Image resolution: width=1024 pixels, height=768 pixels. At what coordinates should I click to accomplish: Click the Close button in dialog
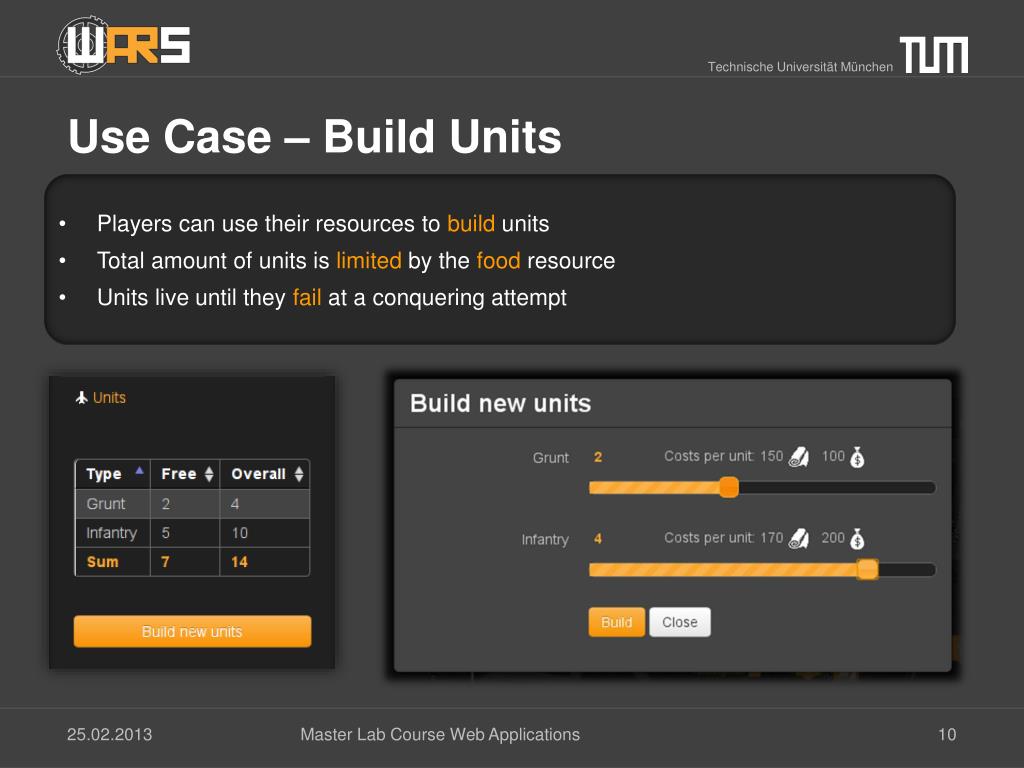coord(680,622)
